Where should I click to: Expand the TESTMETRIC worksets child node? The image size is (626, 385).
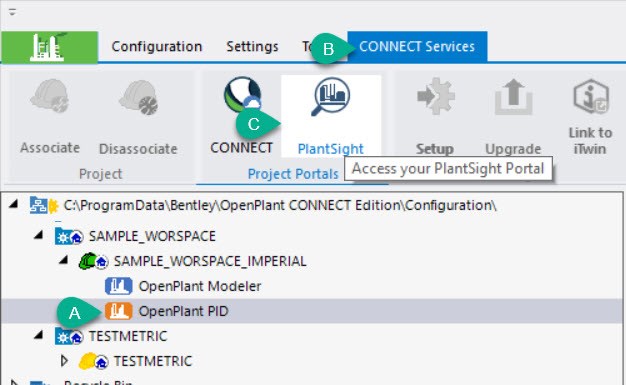[x=64, y=361]
